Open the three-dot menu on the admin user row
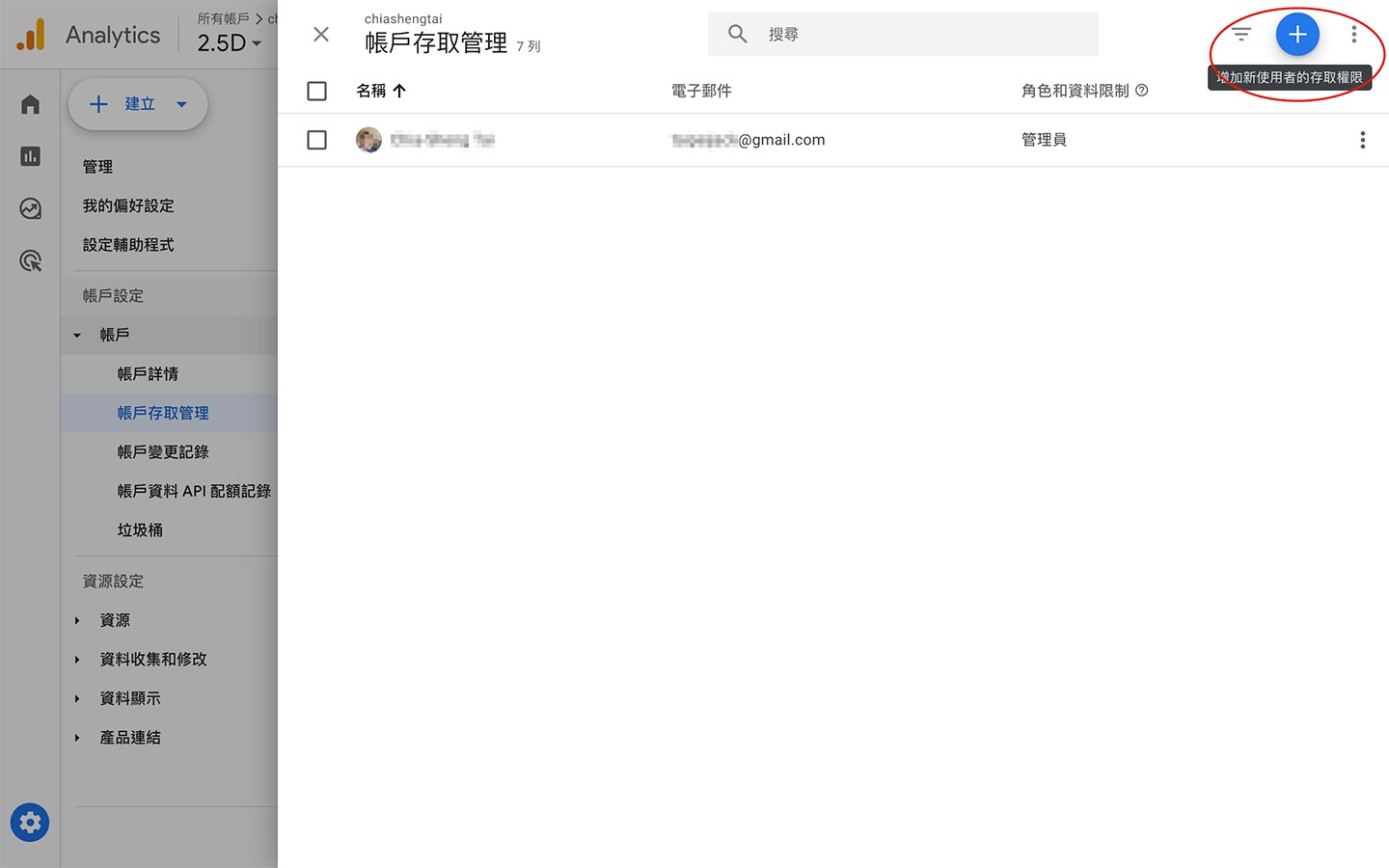Image resolution: width=1389 pixels, height=868 pixels. [x=1363, y=140]
